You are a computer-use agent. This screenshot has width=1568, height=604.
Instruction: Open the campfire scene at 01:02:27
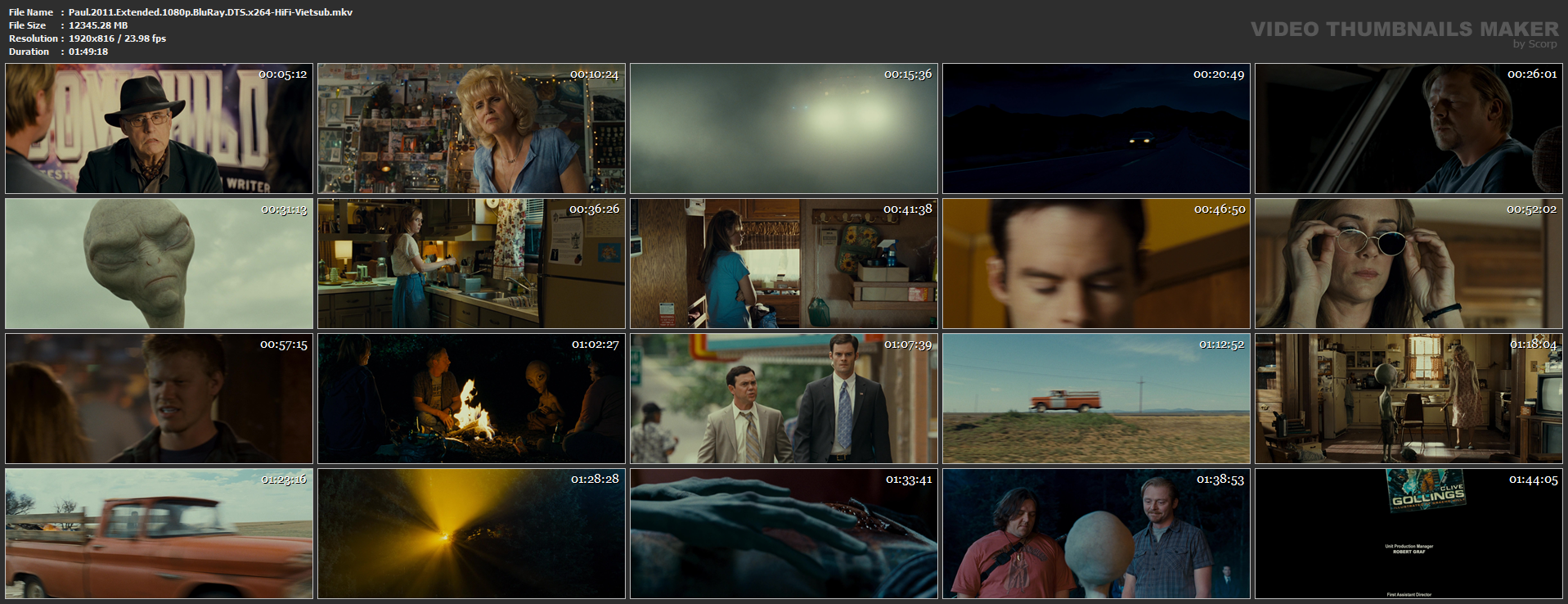point(471,399)
